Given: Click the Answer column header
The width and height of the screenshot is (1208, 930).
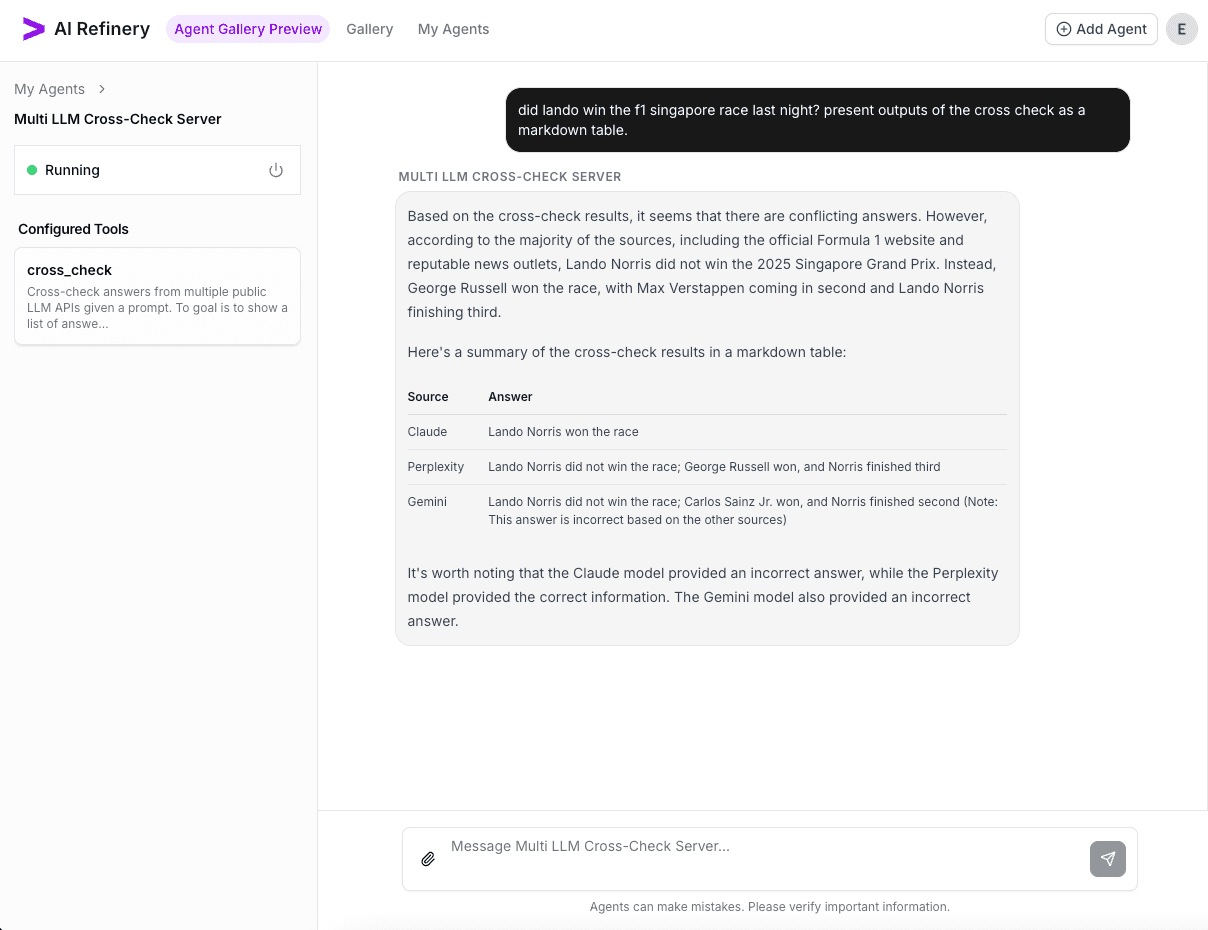Looking at the screenshot, I should point(510,397).
